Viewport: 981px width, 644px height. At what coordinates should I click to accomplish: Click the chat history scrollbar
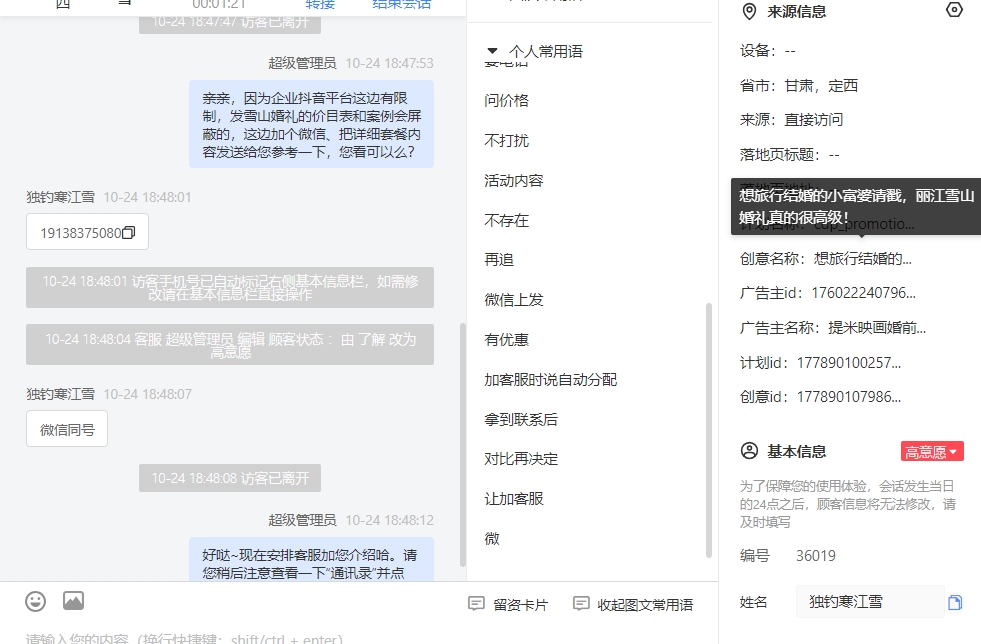click(463, 444)
